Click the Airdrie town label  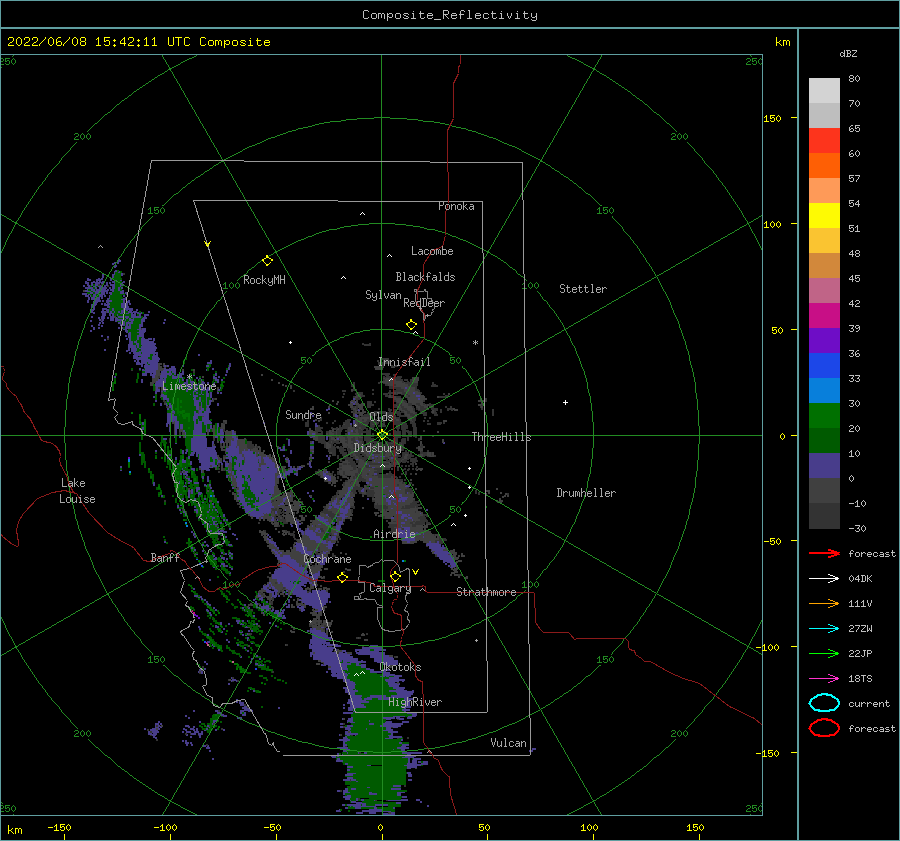click(394, 534)
